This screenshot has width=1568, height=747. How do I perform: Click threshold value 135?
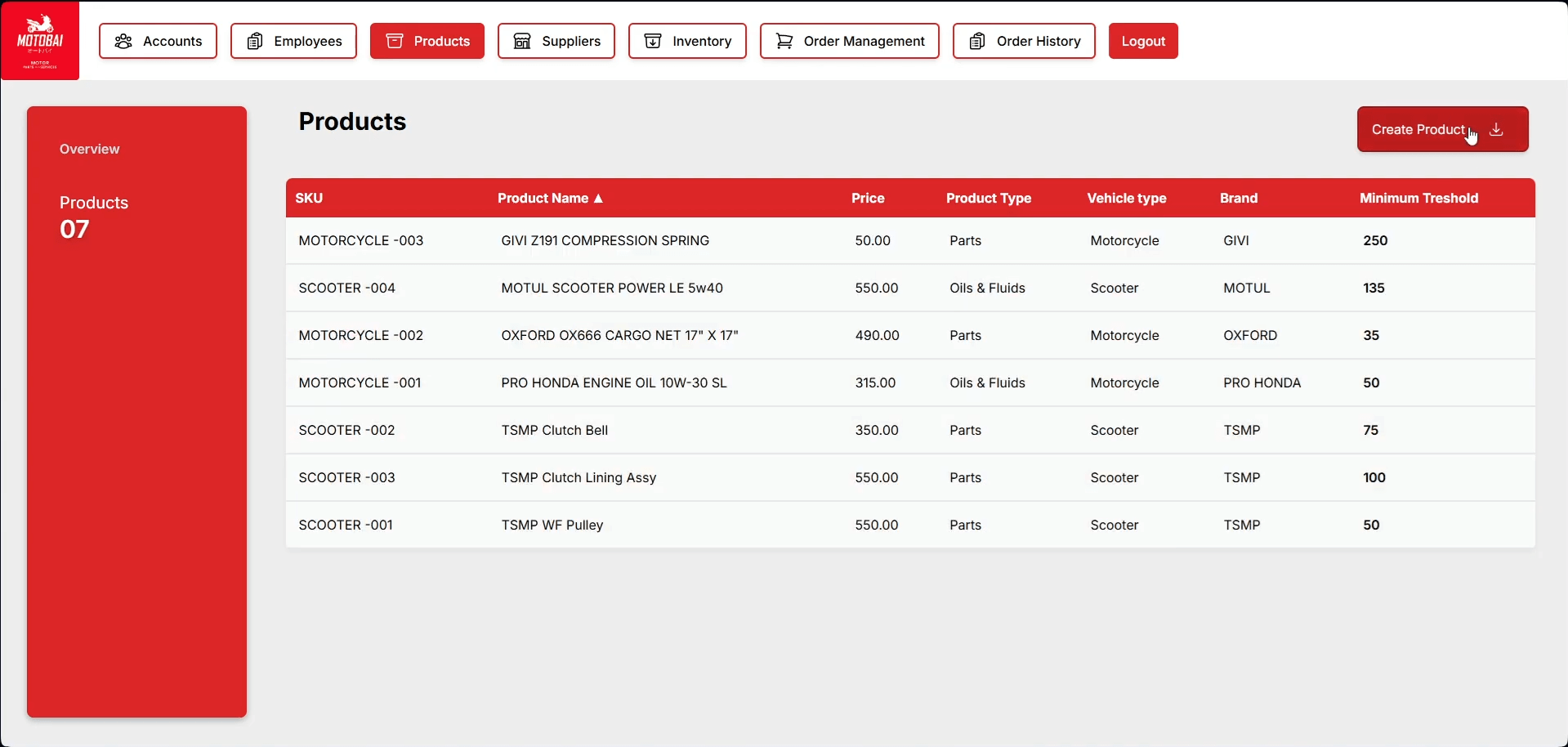[1374, 288]
